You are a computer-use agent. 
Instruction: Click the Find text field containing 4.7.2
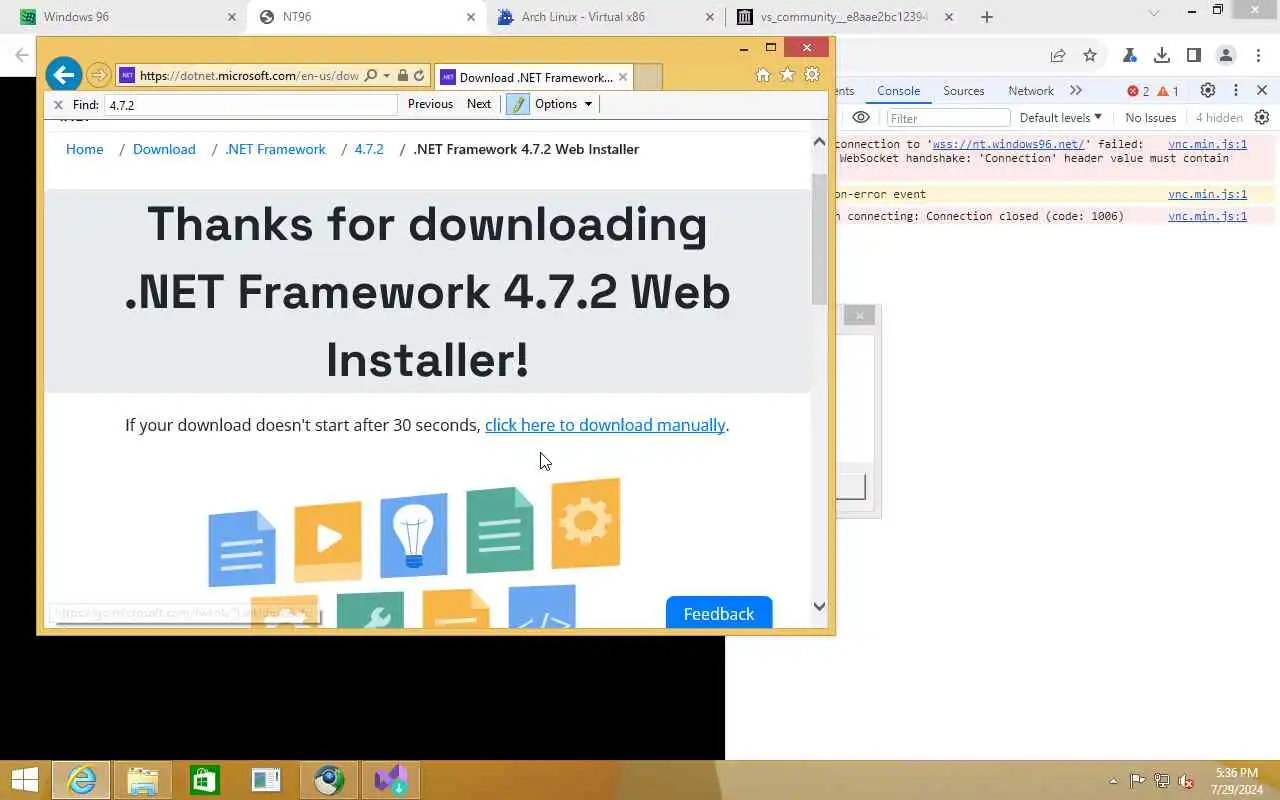click(251, 104)
